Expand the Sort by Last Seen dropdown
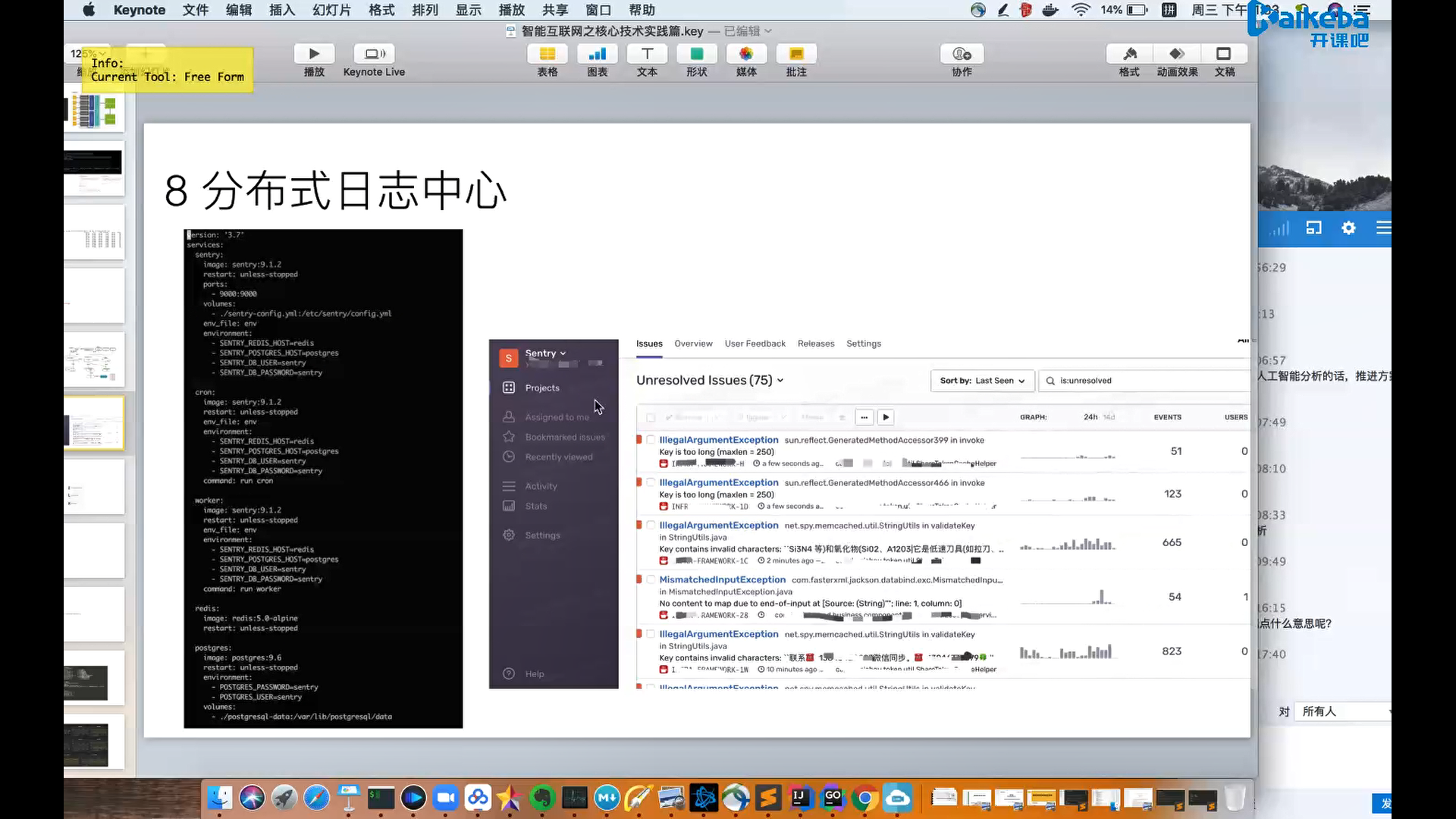The image size is (1456, 819). [x=982, y=381]
